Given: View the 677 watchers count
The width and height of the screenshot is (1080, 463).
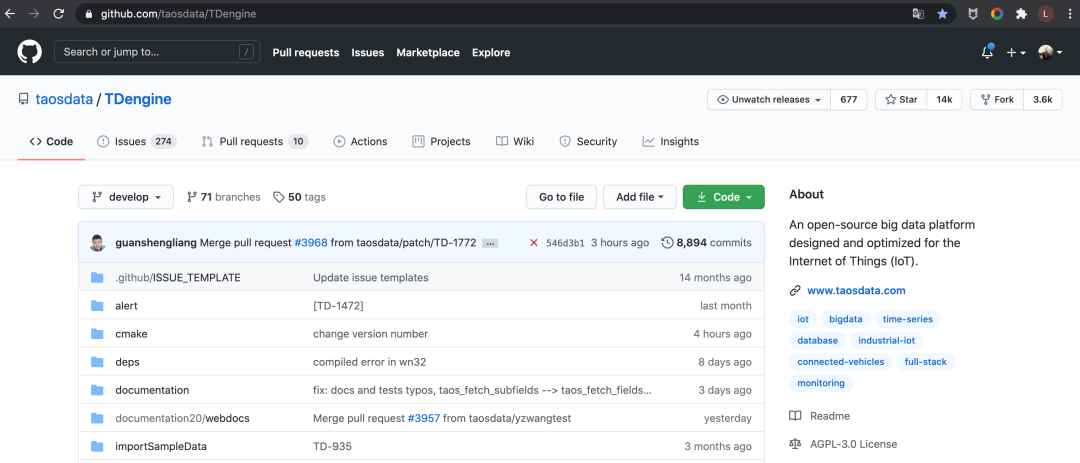Looking at the screenshot, I should 849,99.
